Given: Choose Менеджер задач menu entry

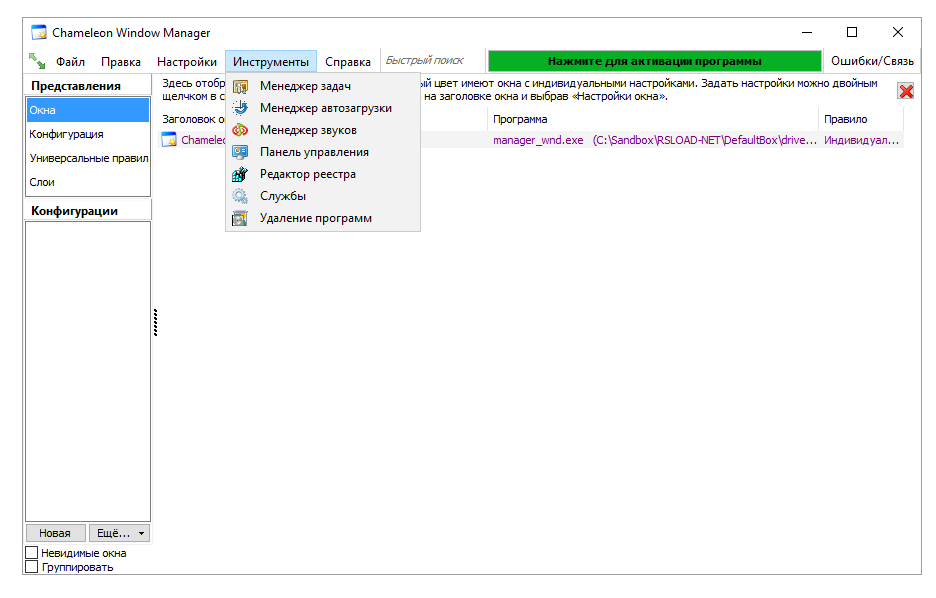Looking at the screenshot, I should pyautogui.click(x=323, y=87).
